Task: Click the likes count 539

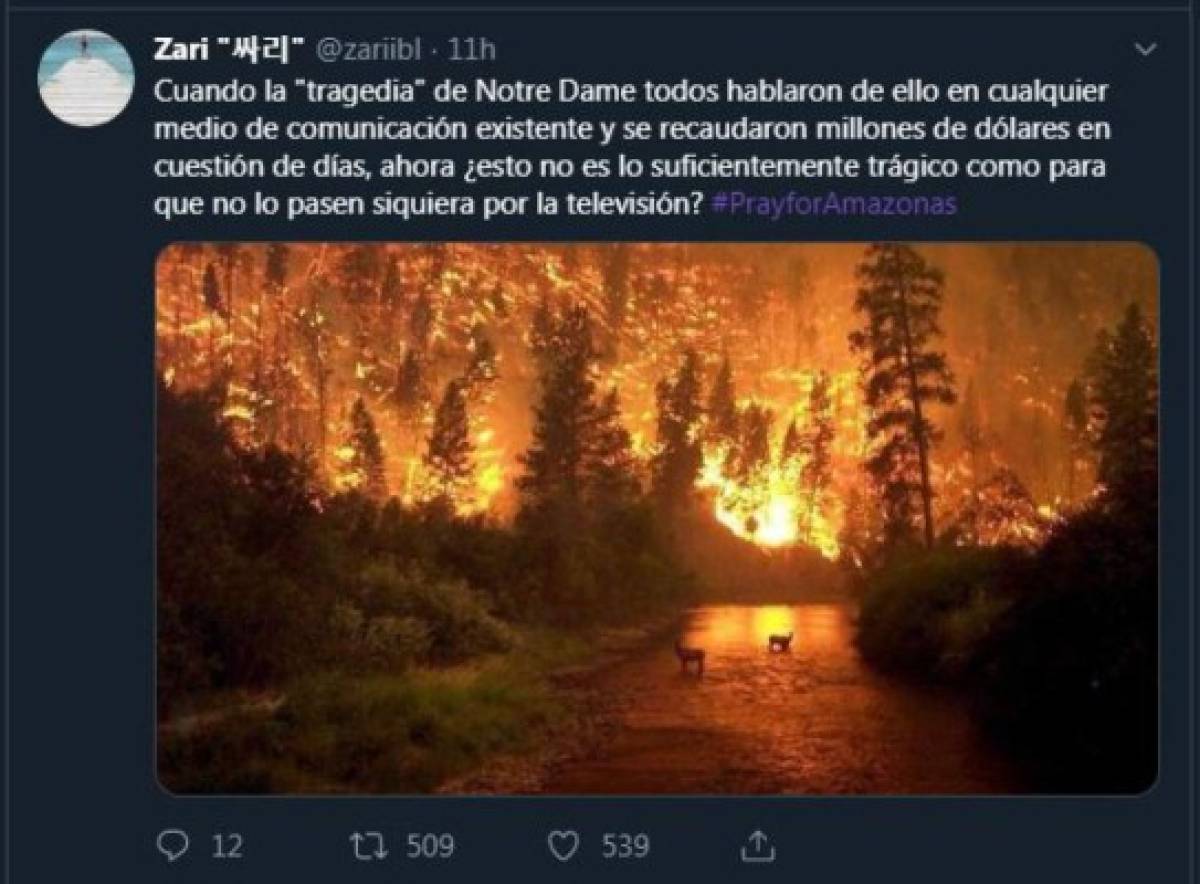Action: (x=625, y=846)
